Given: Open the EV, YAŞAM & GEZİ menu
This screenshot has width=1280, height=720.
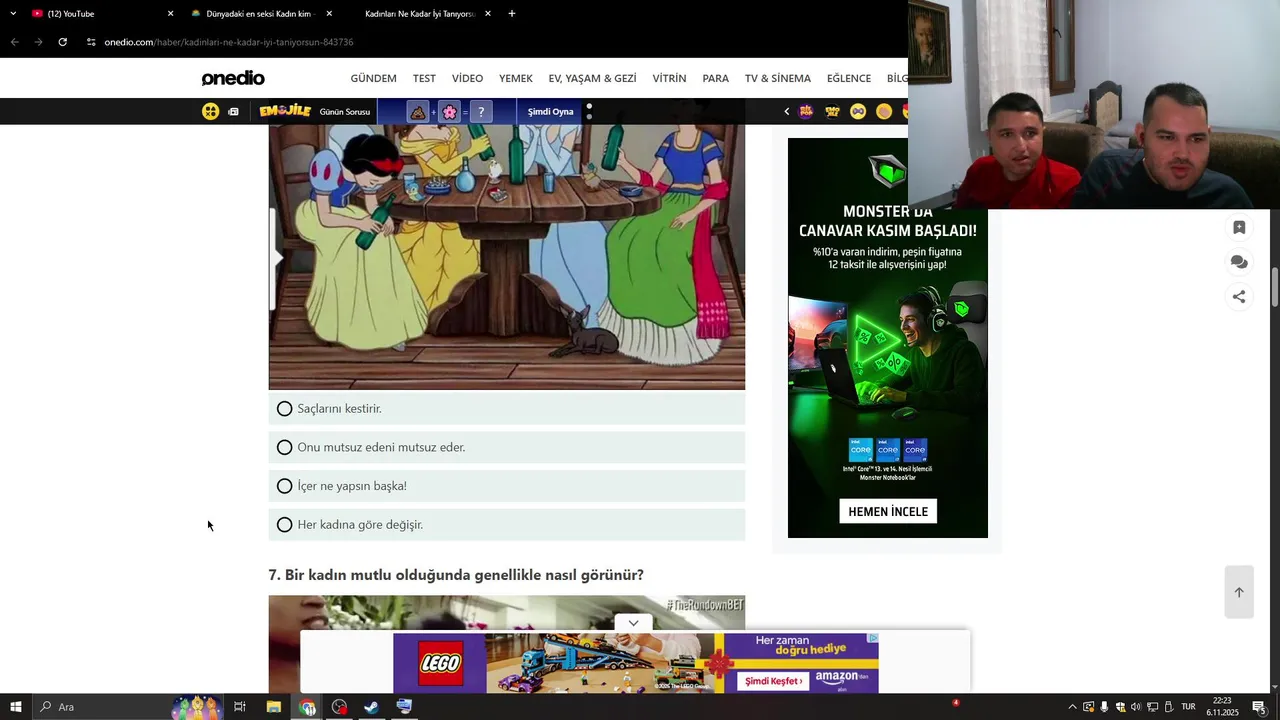Looking at the screenshot, I should click(592, 78).
